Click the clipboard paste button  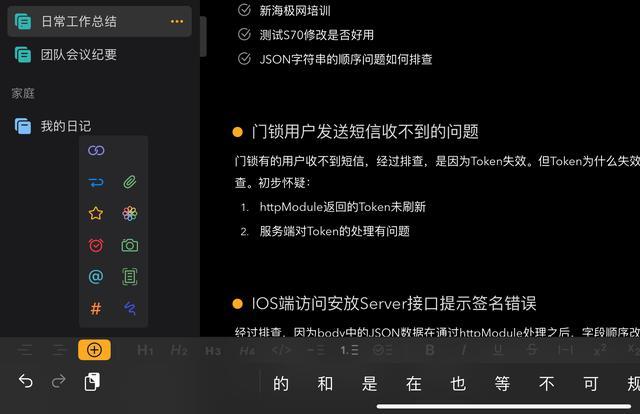pyautogui.click(x=92, y=382)
